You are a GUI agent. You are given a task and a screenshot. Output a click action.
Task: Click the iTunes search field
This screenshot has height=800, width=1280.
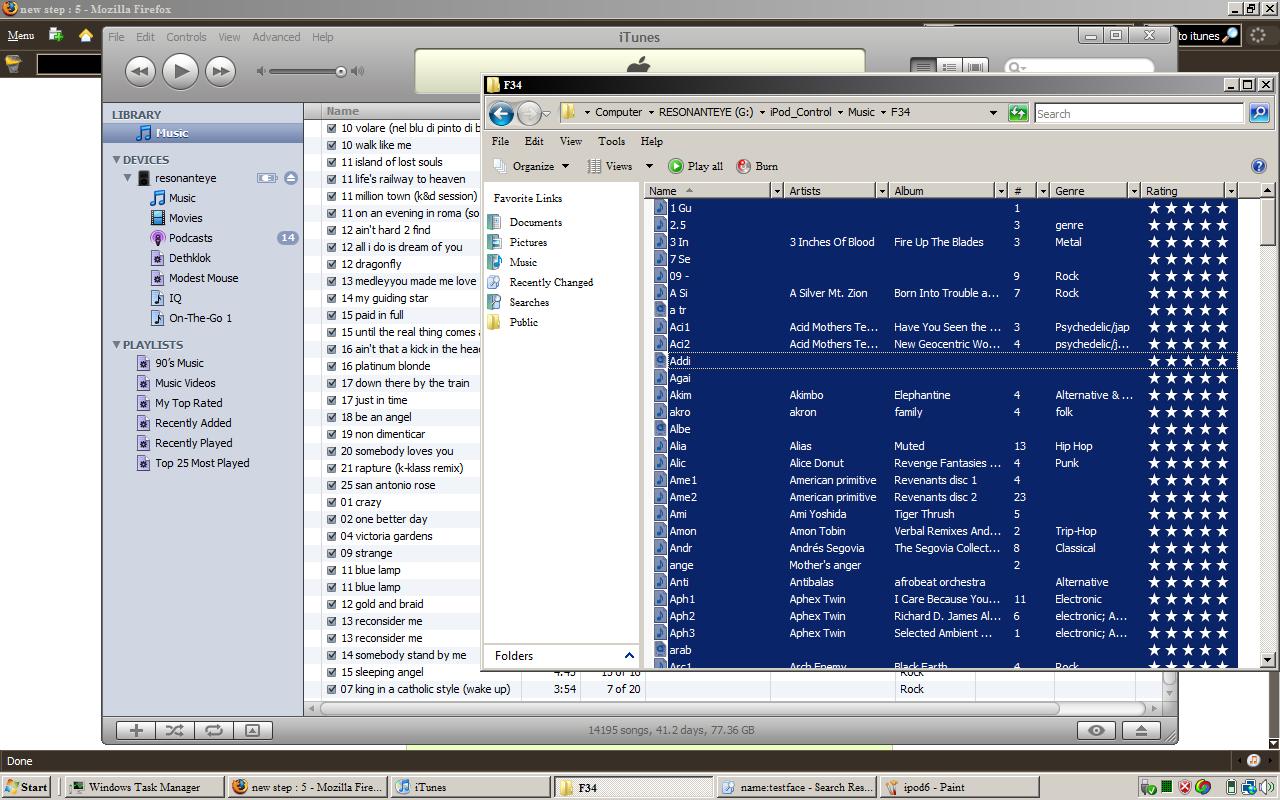coord(1080,67)
